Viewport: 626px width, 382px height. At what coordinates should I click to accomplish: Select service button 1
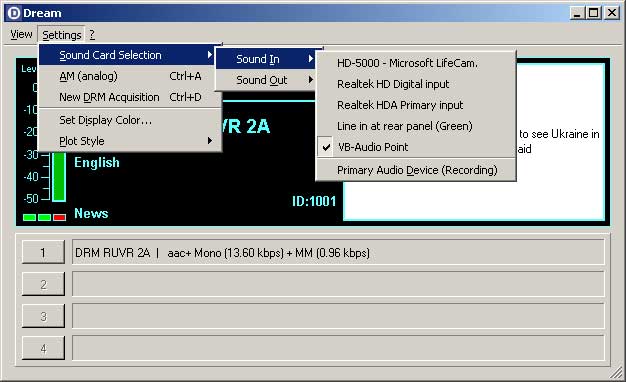pos(43,252)
